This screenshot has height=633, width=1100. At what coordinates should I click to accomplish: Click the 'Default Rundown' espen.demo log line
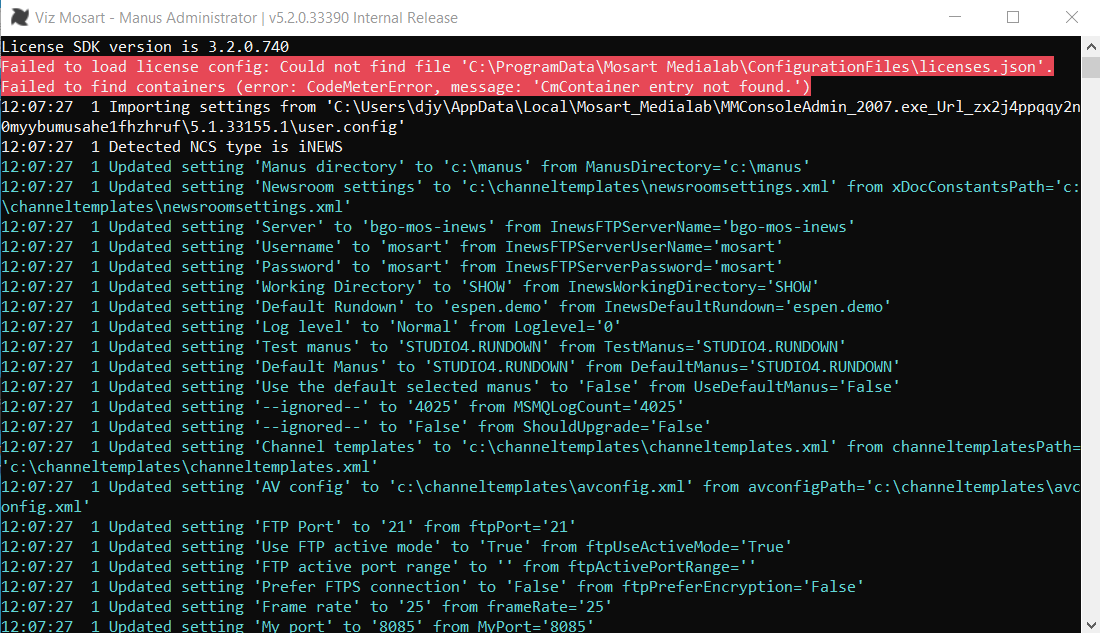(x=445, y=307)
